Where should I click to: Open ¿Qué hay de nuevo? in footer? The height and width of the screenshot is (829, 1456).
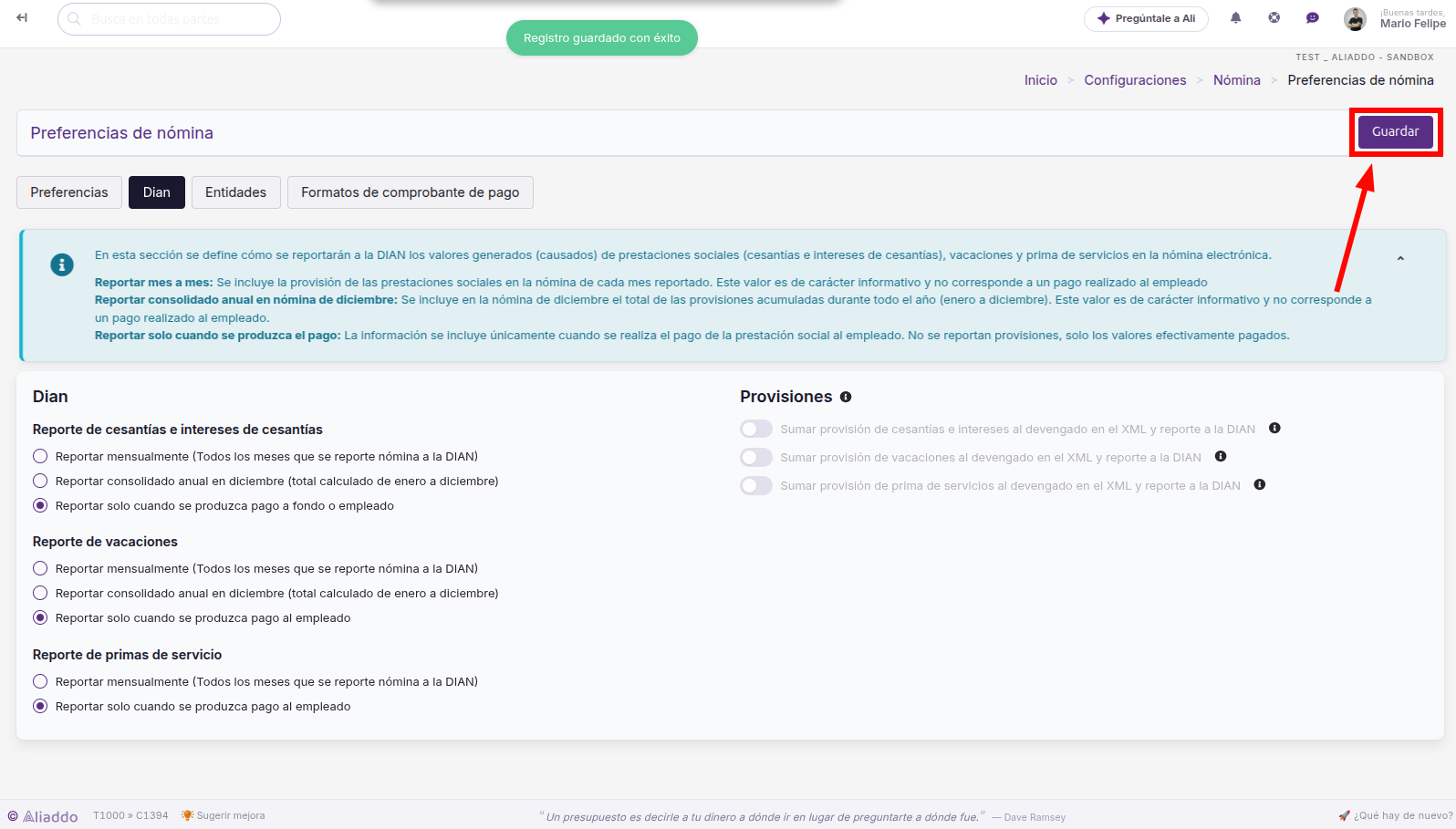(1396, 815)
